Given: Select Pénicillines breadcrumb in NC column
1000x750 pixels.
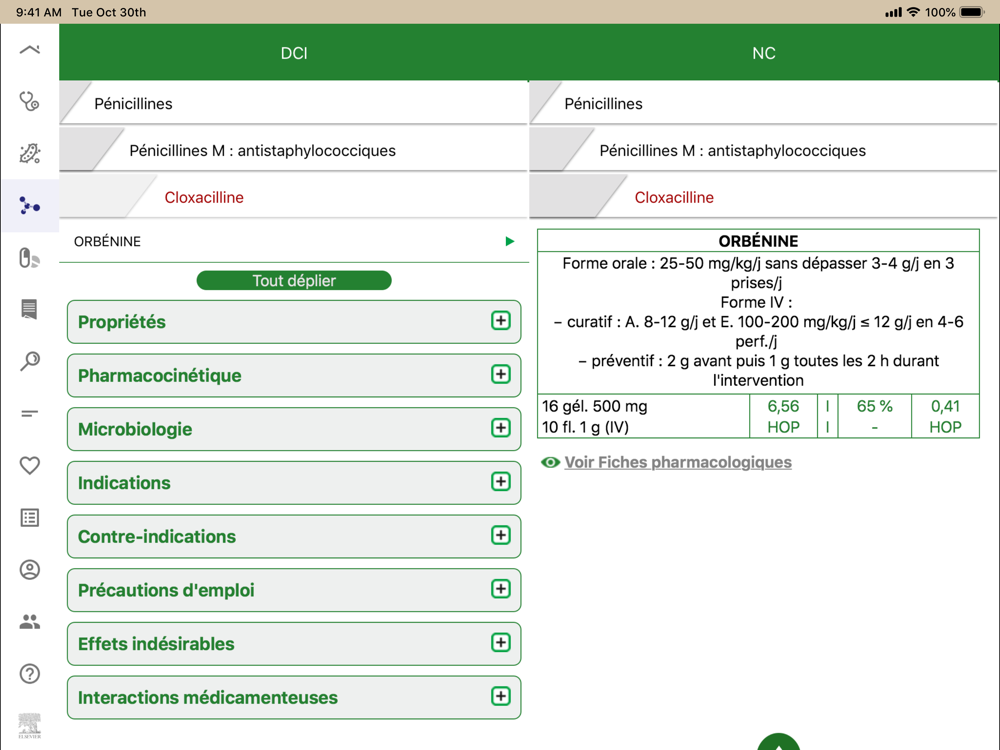Looking at the screenshot, I should 763,103.
